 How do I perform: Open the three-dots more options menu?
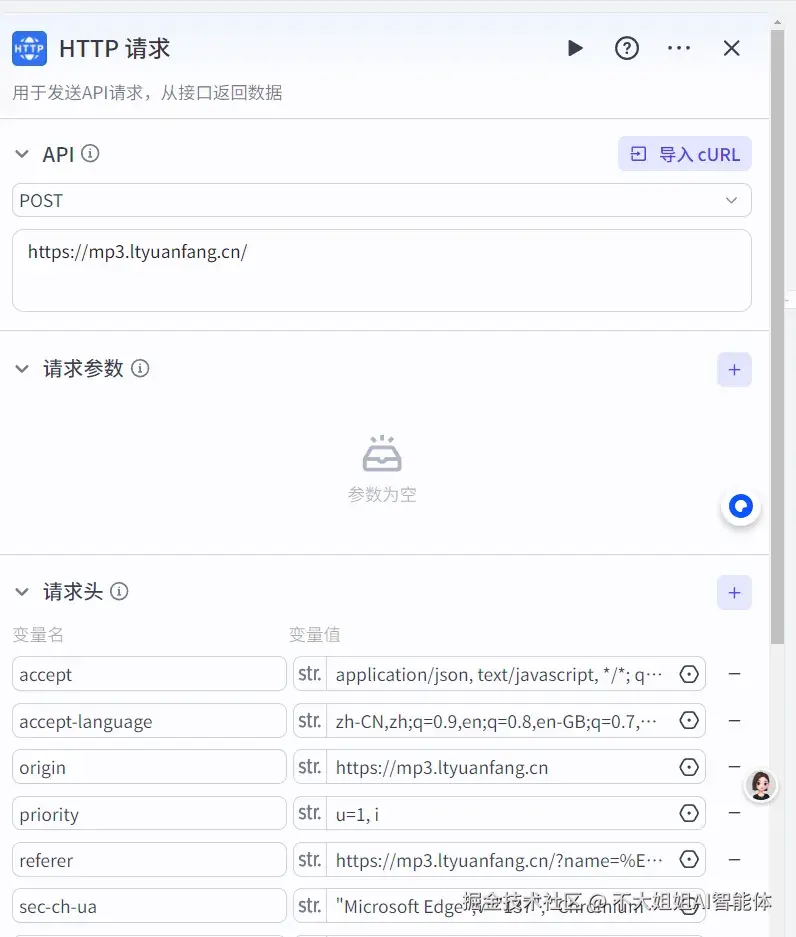pyautogui.click(x=679, y=48)
